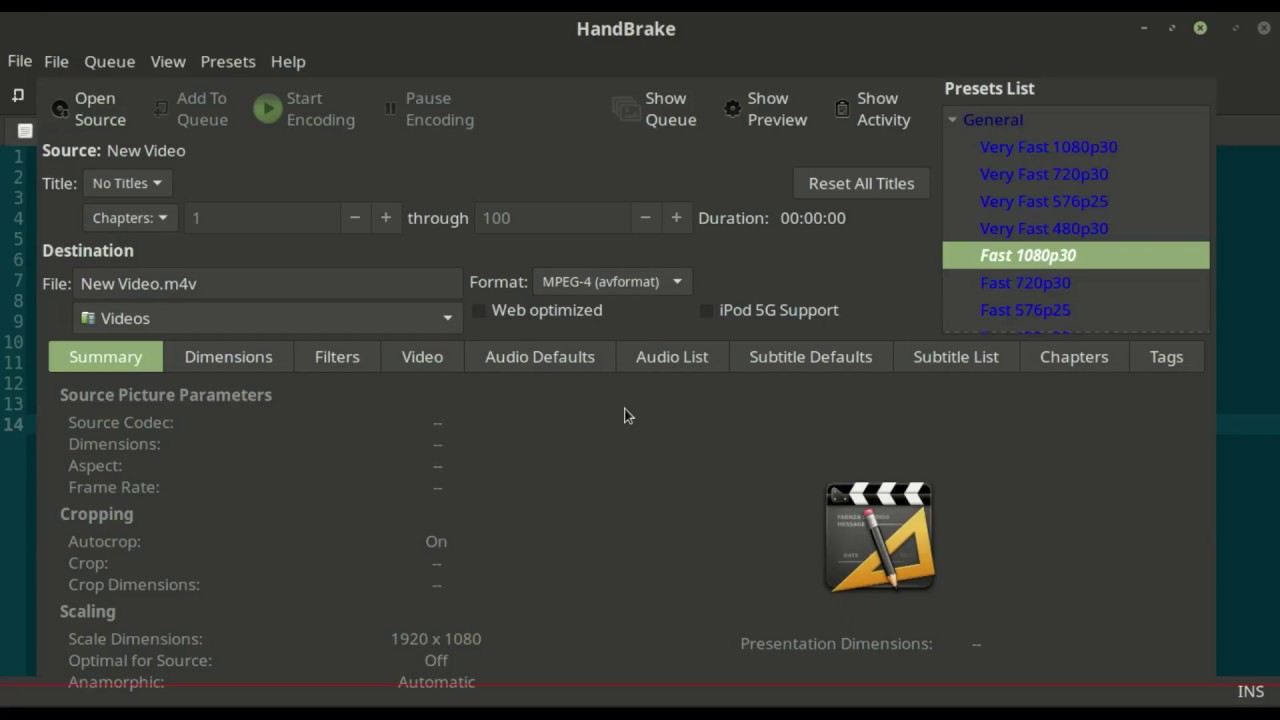Image resolution: width=1280 pixels, height=720 pixels.
Task: Collapse the General presets group
Action: point(952,120)
